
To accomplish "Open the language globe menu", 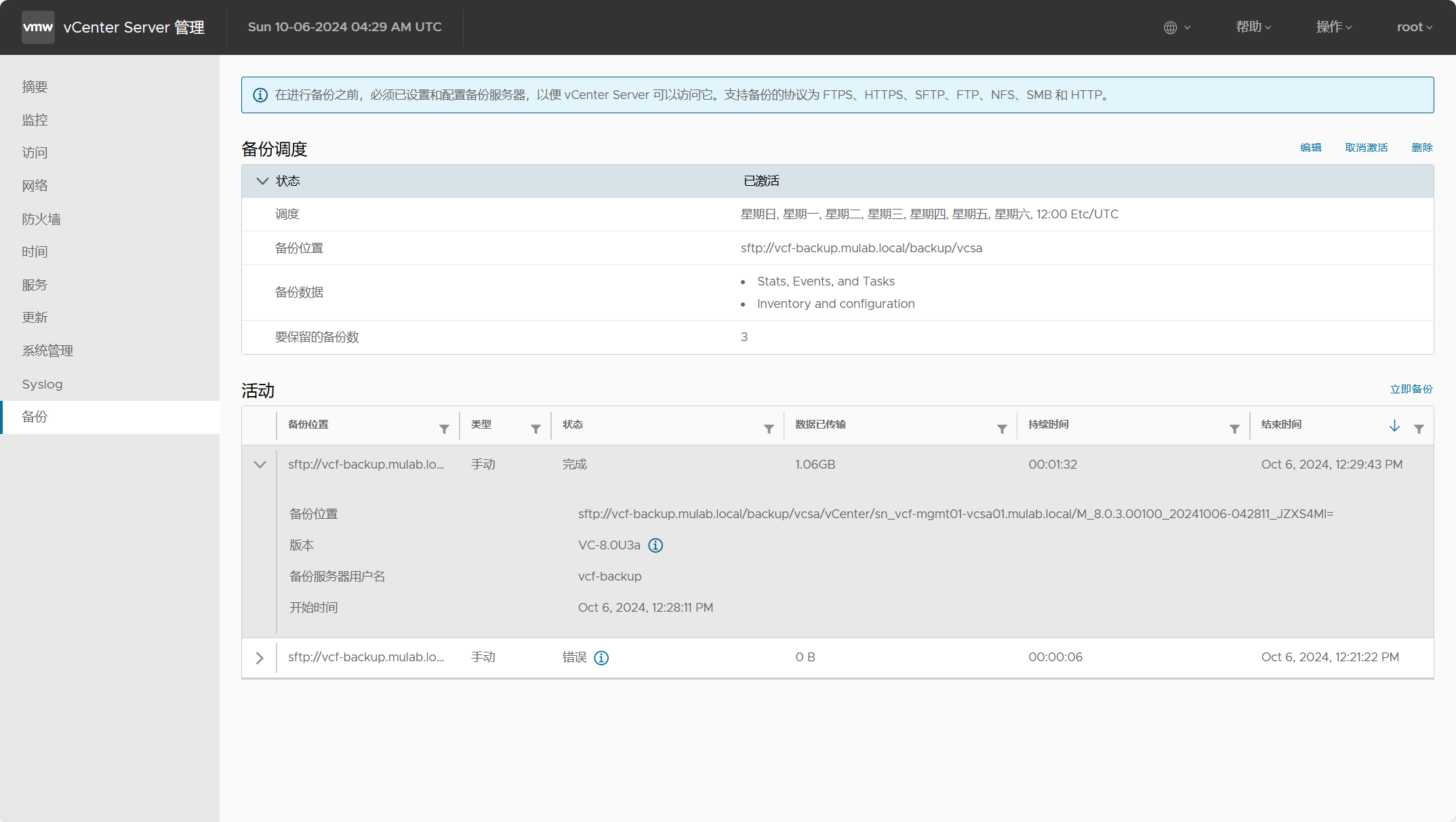I will [1177, 27].
